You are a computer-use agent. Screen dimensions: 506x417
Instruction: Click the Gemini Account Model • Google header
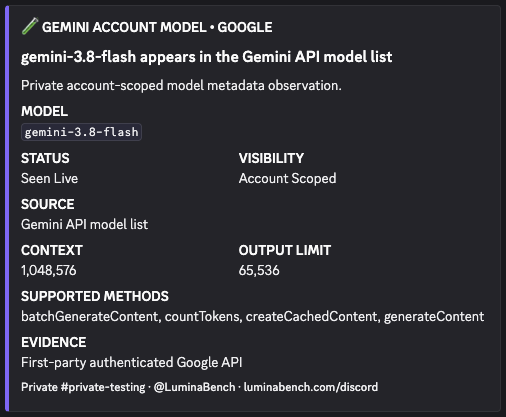pos(157,27)
